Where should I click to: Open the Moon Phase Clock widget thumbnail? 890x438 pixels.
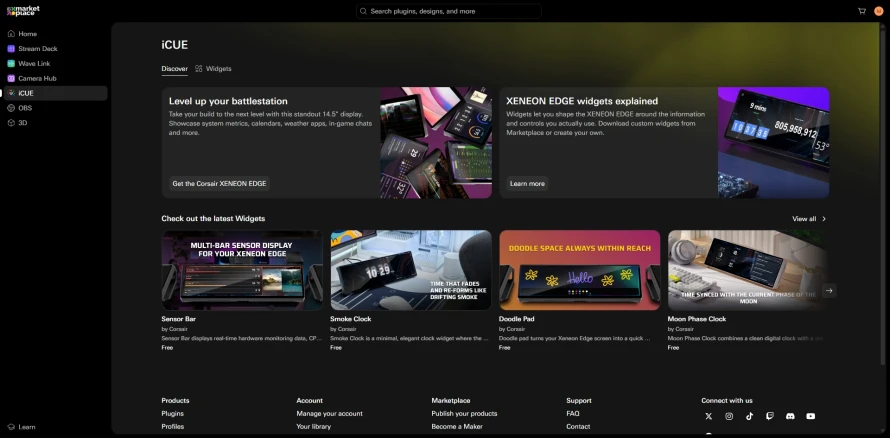pos(747,270)
